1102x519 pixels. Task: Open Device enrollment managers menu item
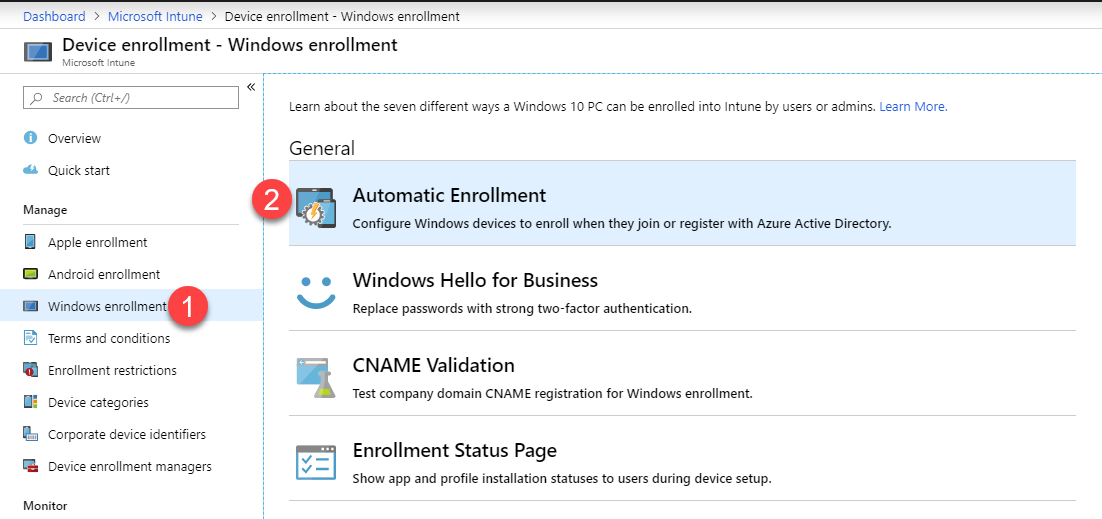click(x=129, y=466)
